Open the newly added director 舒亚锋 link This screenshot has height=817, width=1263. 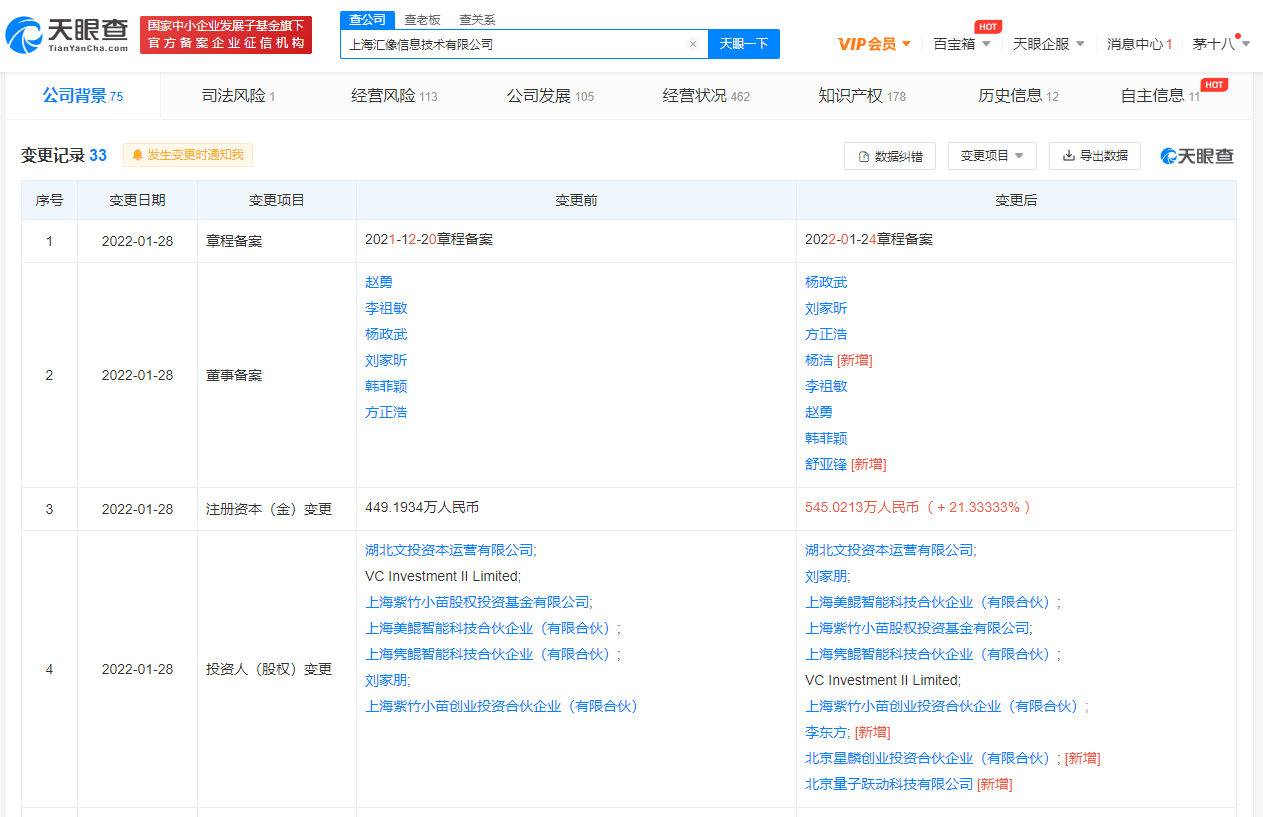826,464
